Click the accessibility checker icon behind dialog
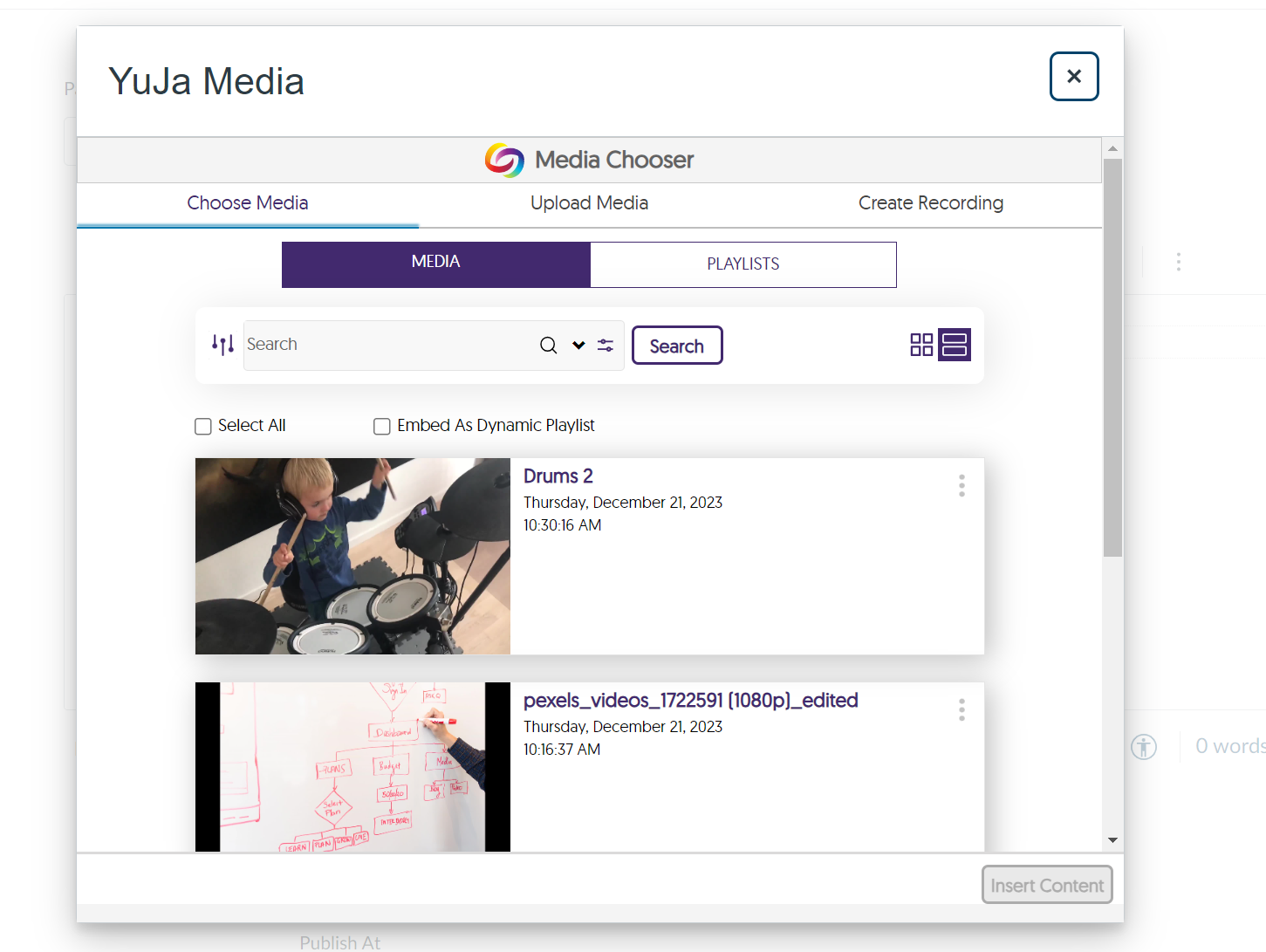The width and height of the screenshot is (1266, 952). [1144, 747]
